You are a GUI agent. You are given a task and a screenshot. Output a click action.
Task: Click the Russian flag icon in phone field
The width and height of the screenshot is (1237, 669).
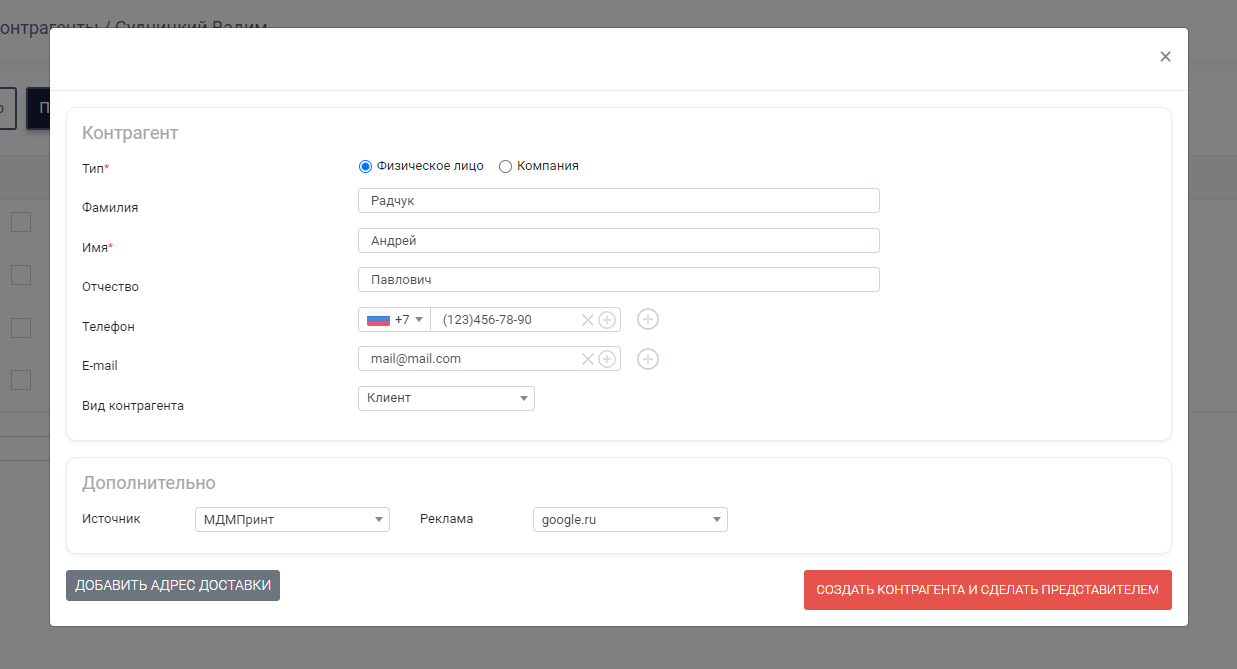pos(378,320)
